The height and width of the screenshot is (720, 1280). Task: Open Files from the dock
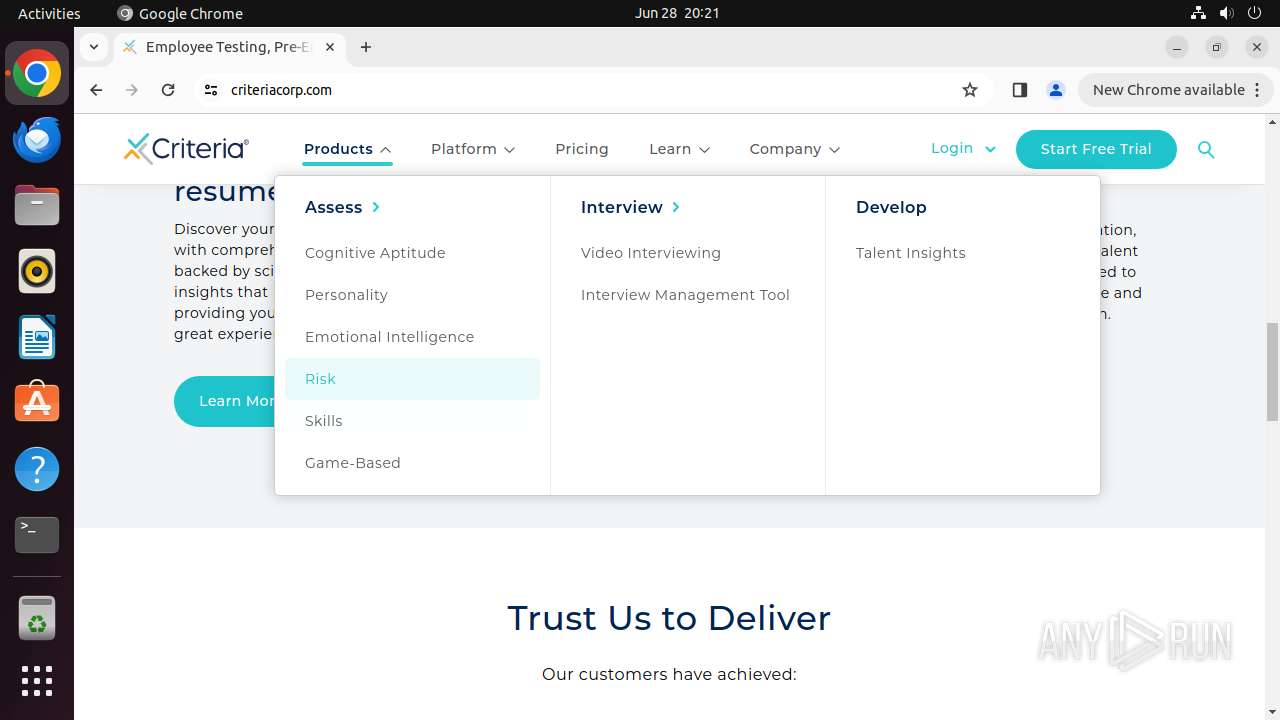coord(37,205)
